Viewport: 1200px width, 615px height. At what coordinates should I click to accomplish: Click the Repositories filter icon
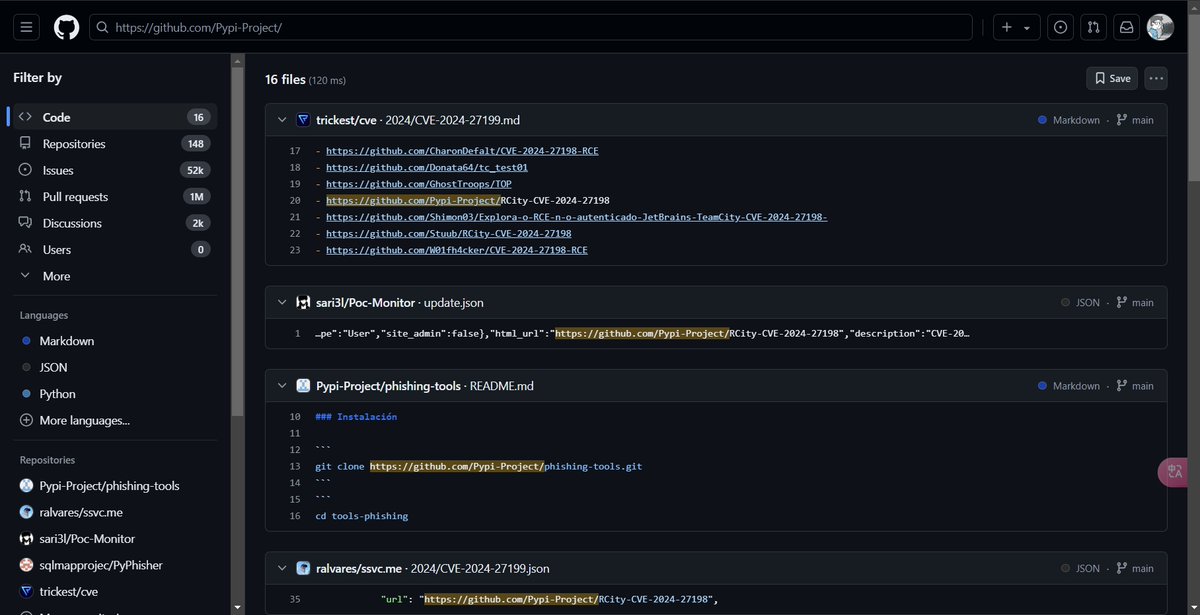[25, 144]
